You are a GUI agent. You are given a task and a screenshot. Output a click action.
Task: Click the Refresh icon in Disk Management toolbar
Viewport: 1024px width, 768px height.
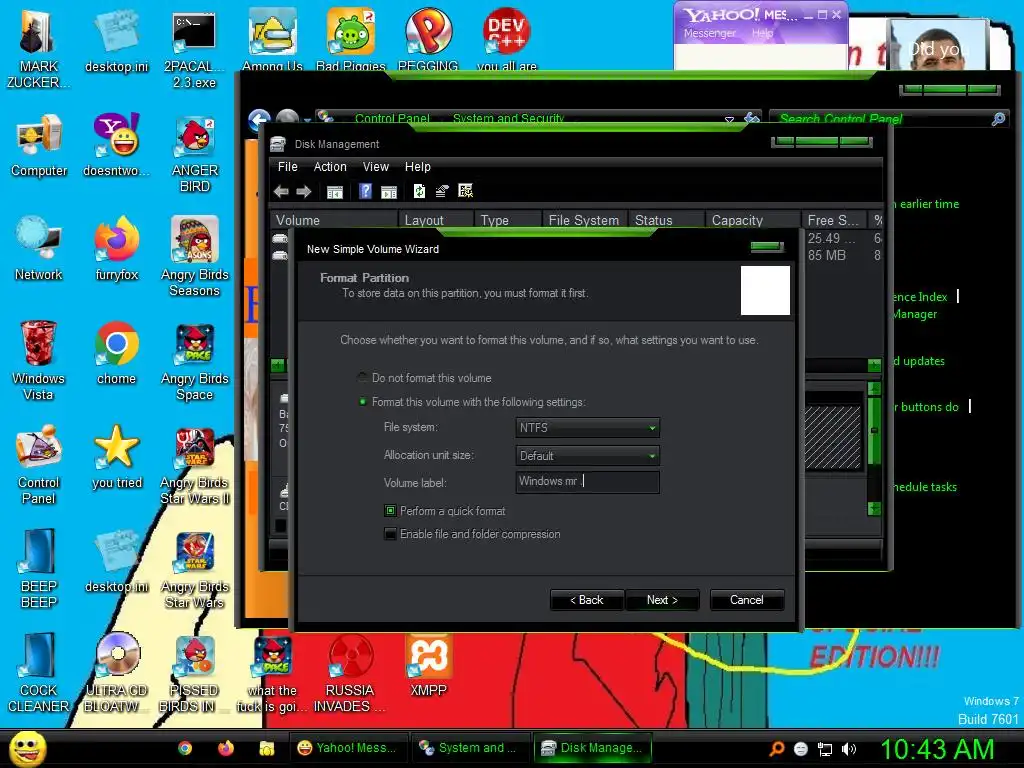[x=419, y=191]
